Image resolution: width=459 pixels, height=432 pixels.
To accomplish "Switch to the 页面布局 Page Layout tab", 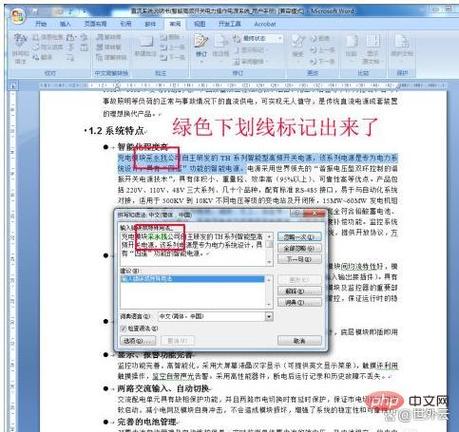I will [x=95, y=24].
